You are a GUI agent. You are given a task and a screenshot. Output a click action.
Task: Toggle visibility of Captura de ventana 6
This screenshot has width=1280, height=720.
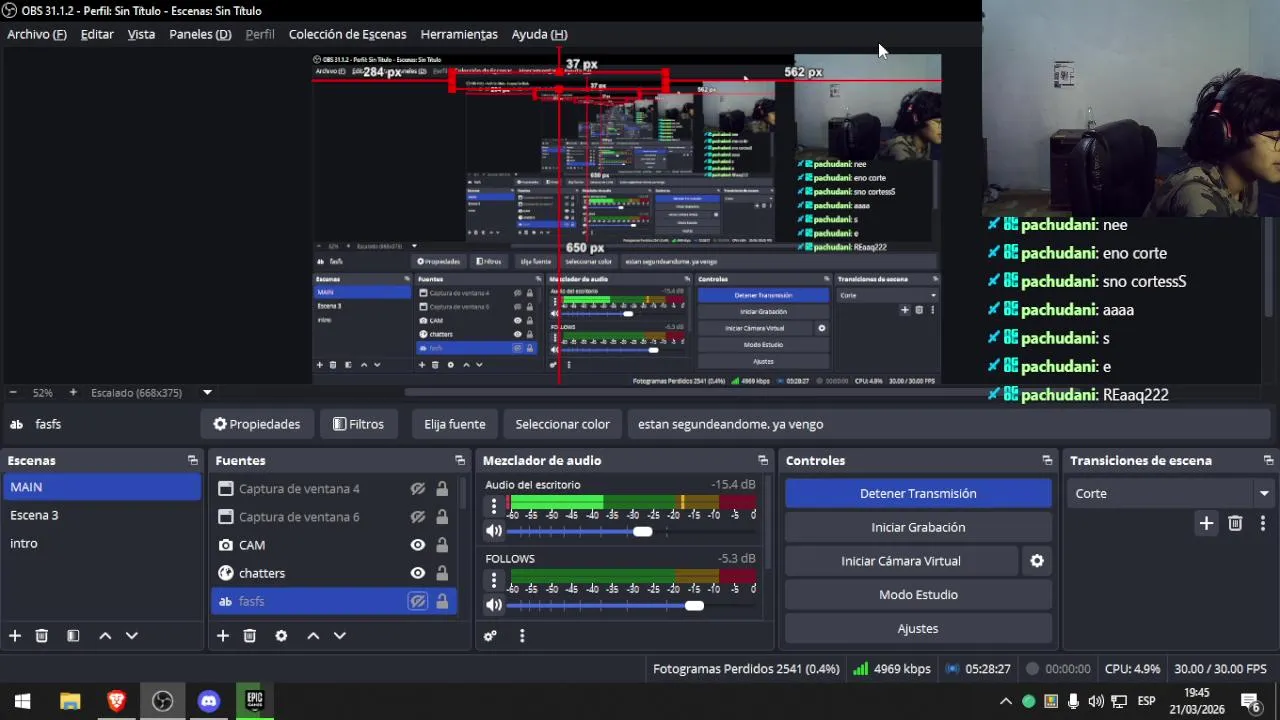pos(418,517)
